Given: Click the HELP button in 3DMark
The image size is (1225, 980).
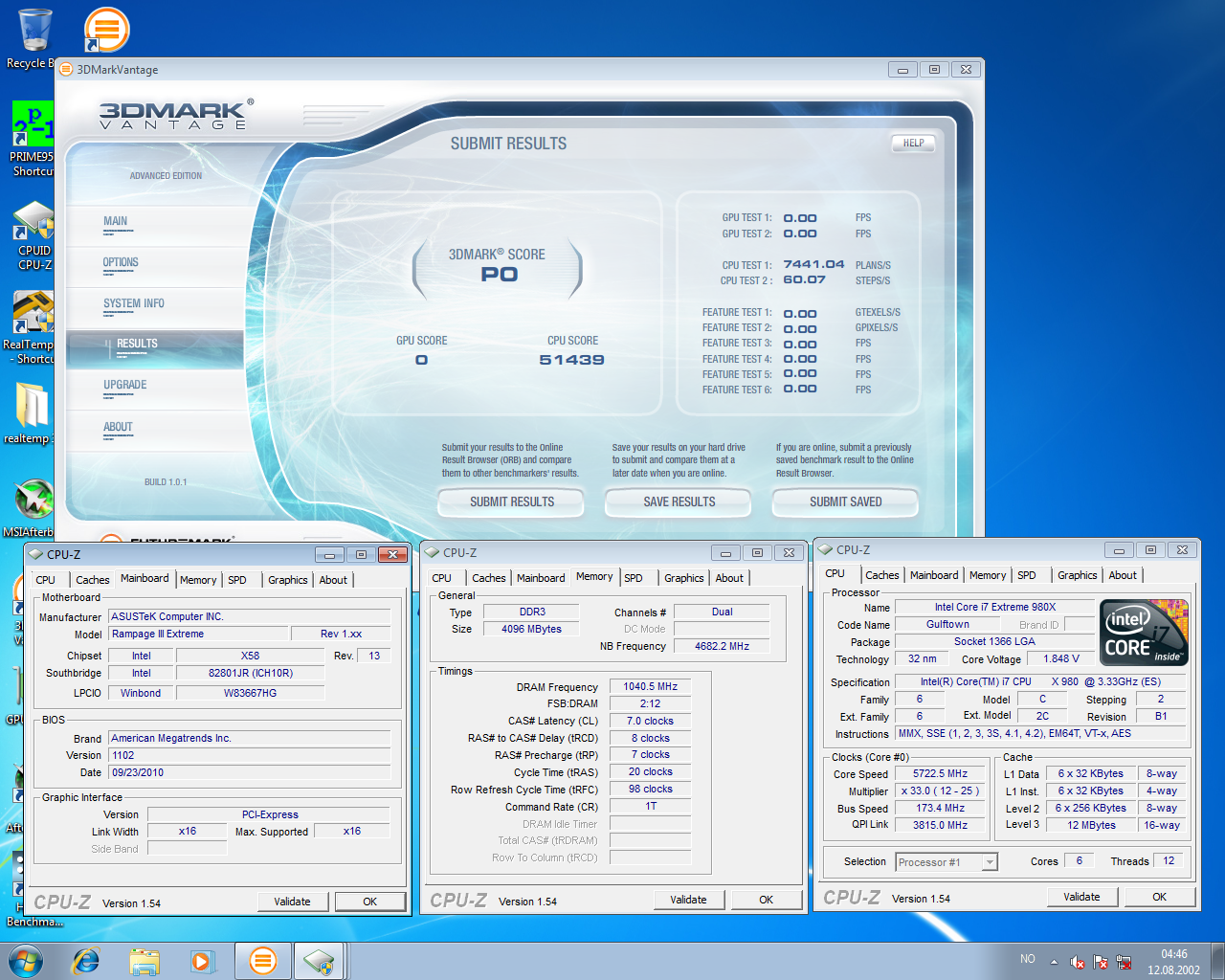Looking at the screenshot, I should tap(914, 143).
